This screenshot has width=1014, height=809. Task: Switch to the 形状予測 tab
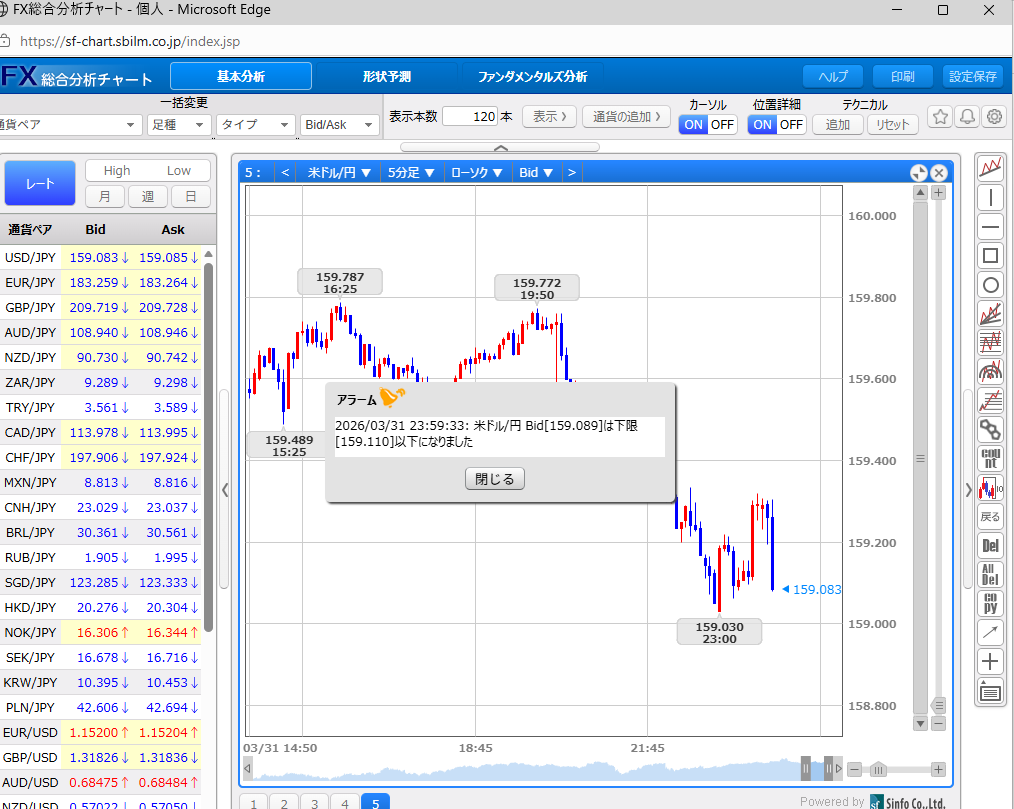coord(386,77)
